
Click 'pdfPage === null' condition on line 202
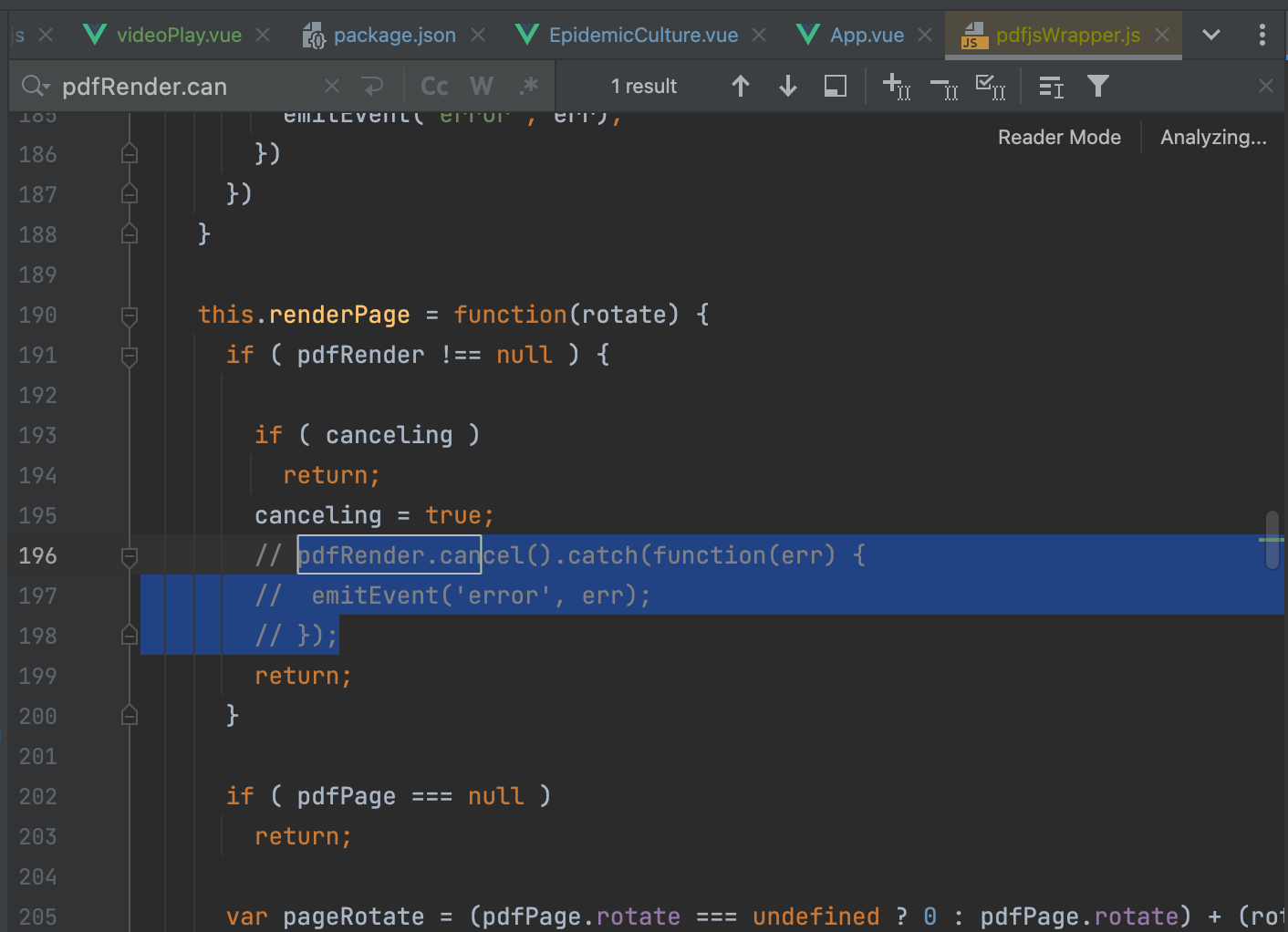tap(410, 796)
